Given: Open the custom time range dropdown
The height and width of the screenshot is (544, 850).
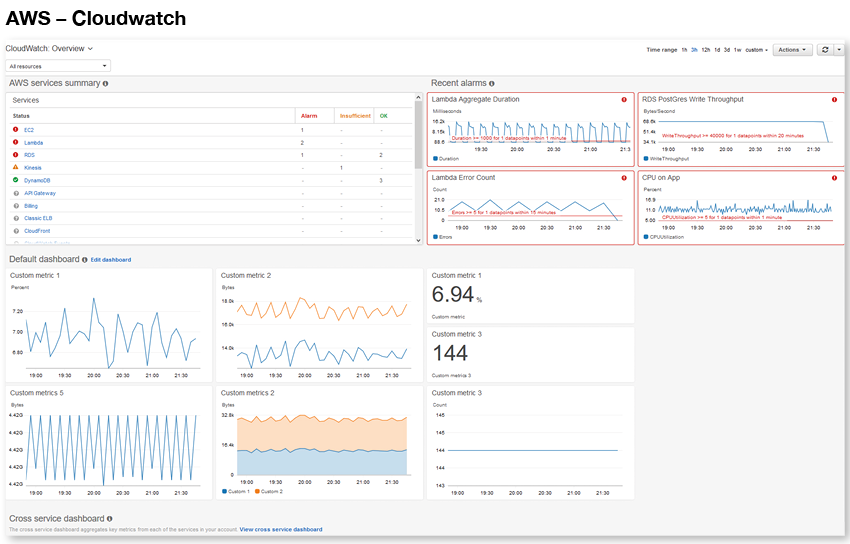Looking at the screenshot, I should click(757, 50).
